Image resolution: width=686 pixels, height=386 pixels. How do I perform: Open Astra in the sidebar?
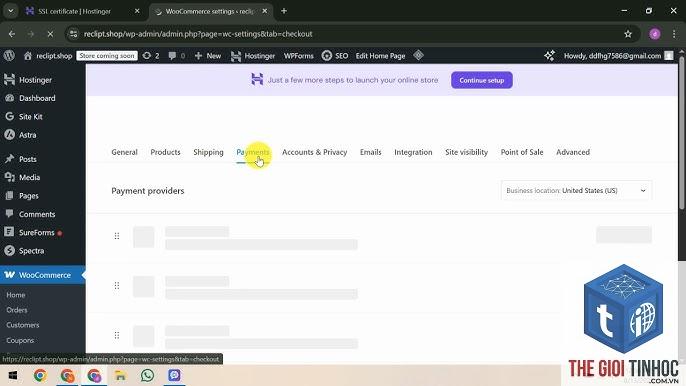[42, 135]
